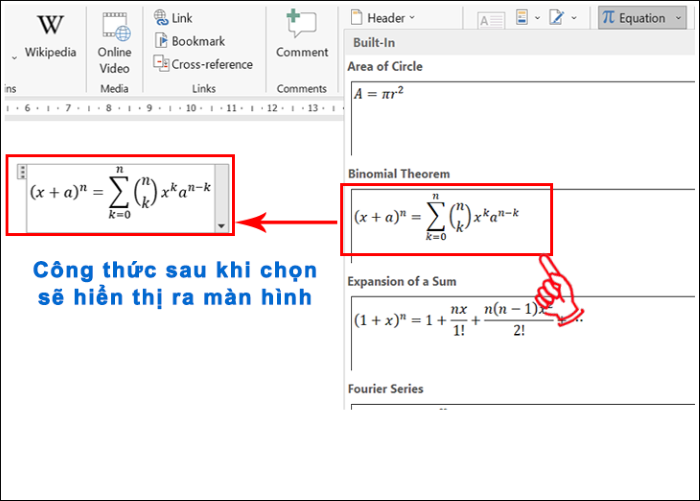Choose the Binomial Theorem equation
The height and width of the screenshot is (501, 700).
[x=448, y=219]
